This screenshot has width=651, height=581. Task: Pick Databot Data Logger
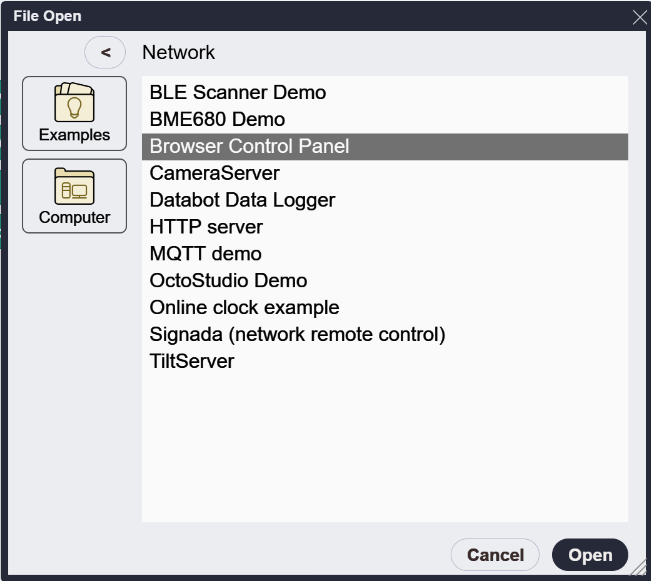[x=385, y=200]
